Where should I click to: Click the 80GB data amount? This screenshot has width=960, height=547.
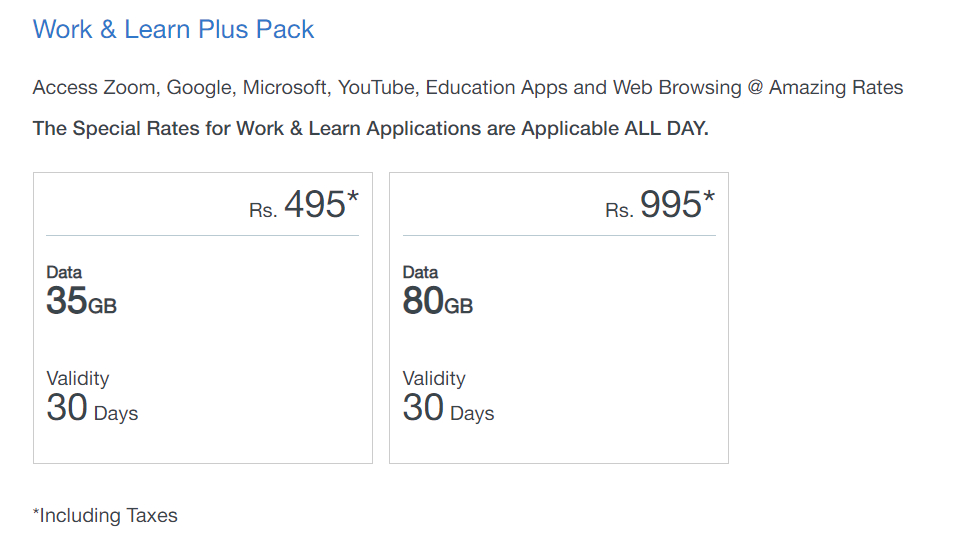pos(437,301)
